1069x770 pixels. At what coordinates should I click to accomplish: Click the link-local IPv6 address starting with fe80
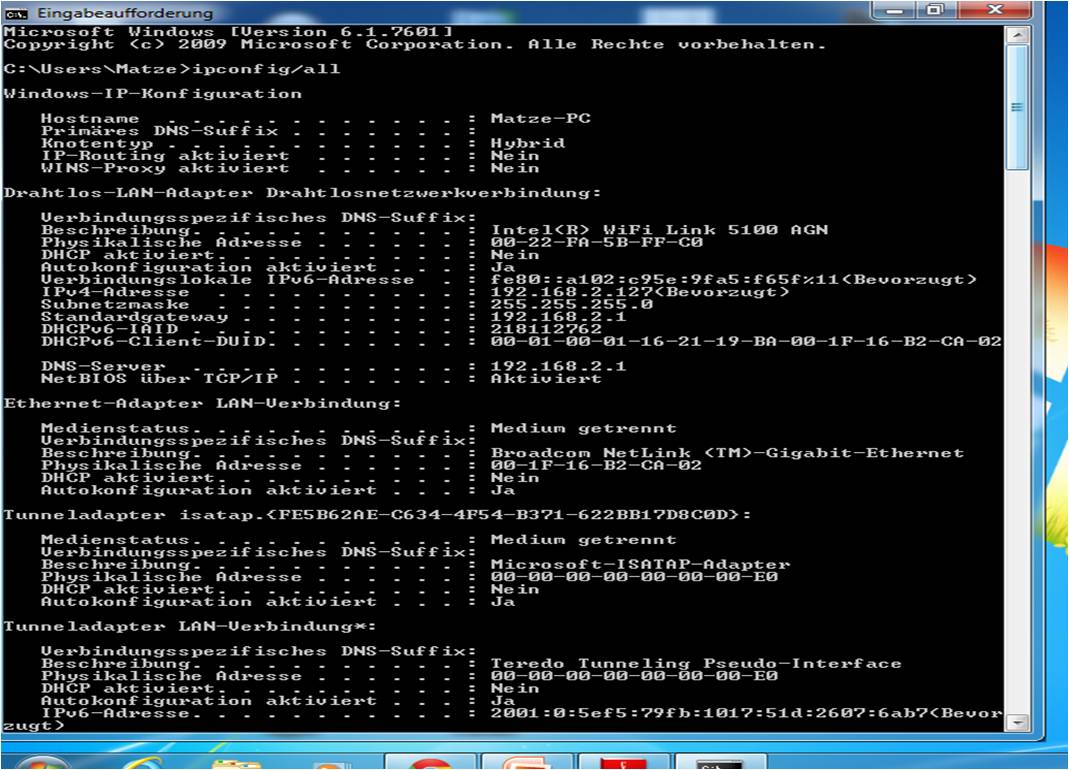pos(734,280)
